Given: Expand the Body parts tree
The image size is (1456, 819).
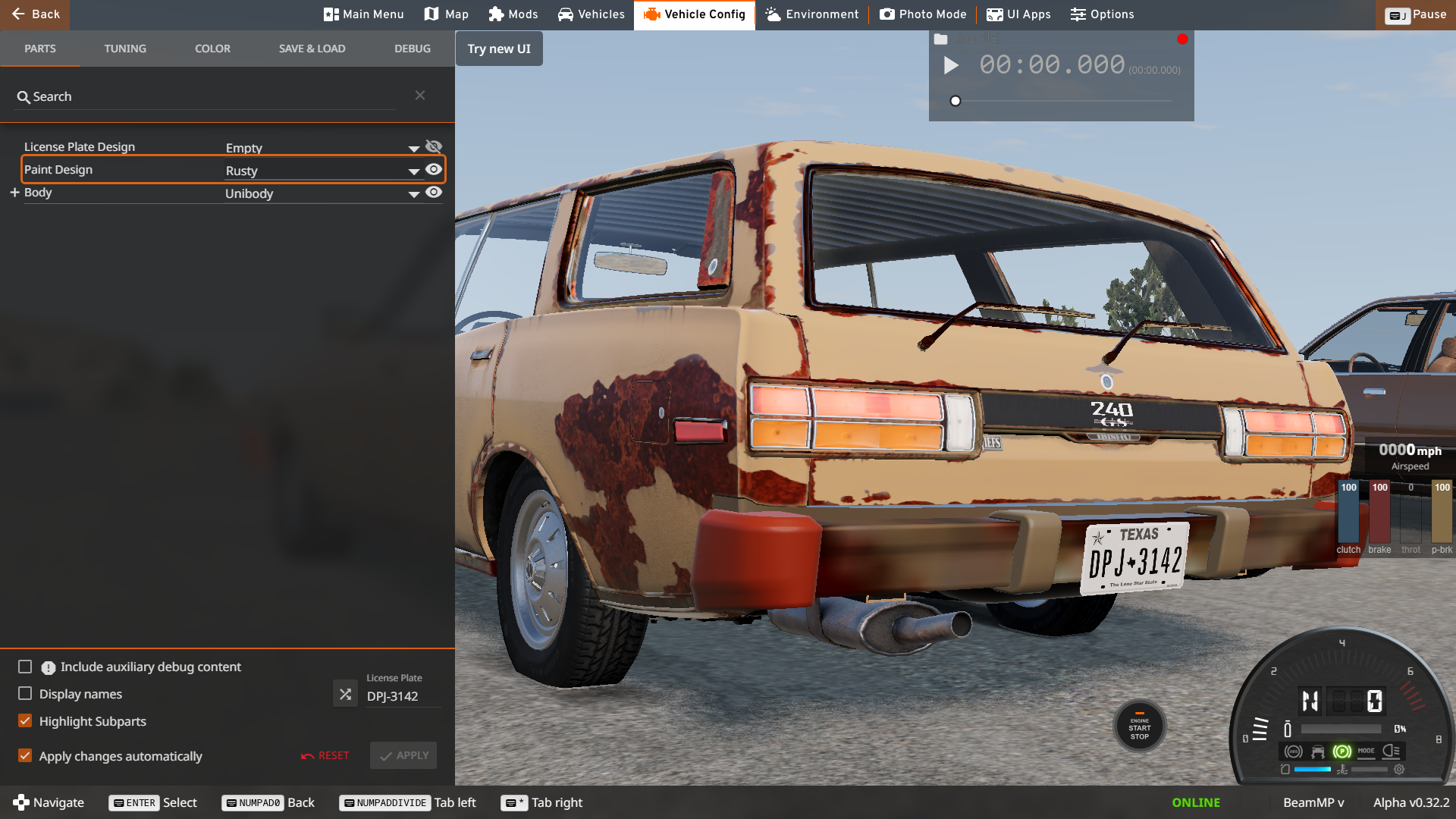Looking at the screenshot, I should coord(14,193).
